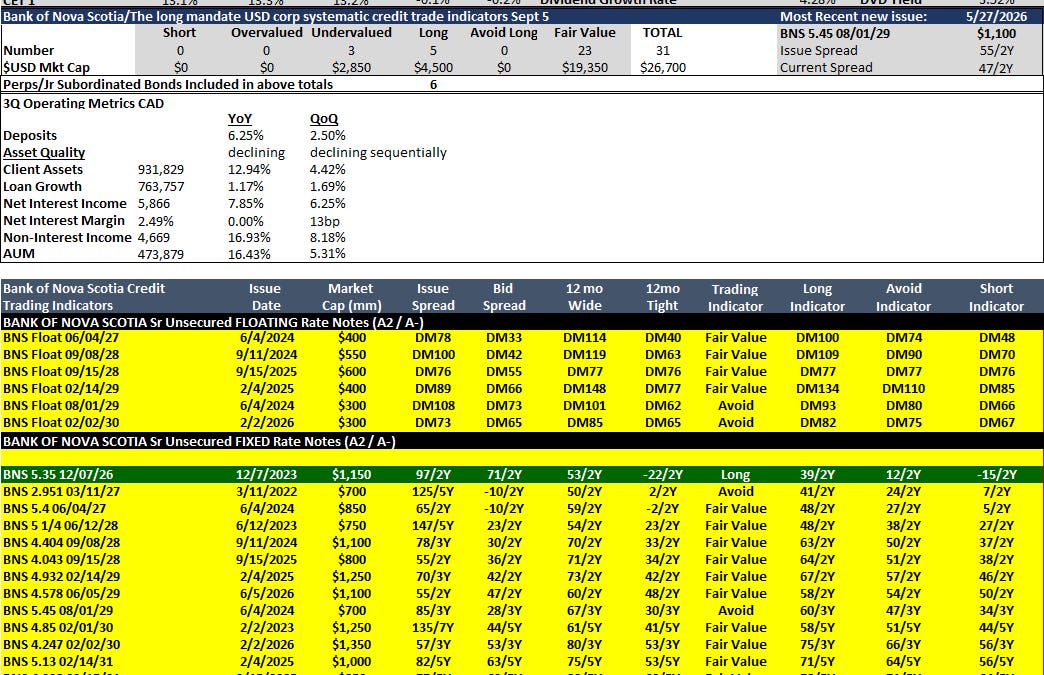Click BNS 4.043 09/15/28 long indicator 64/2Y
This screenshot has height=675, width=1044.
[x=817, y=560]
